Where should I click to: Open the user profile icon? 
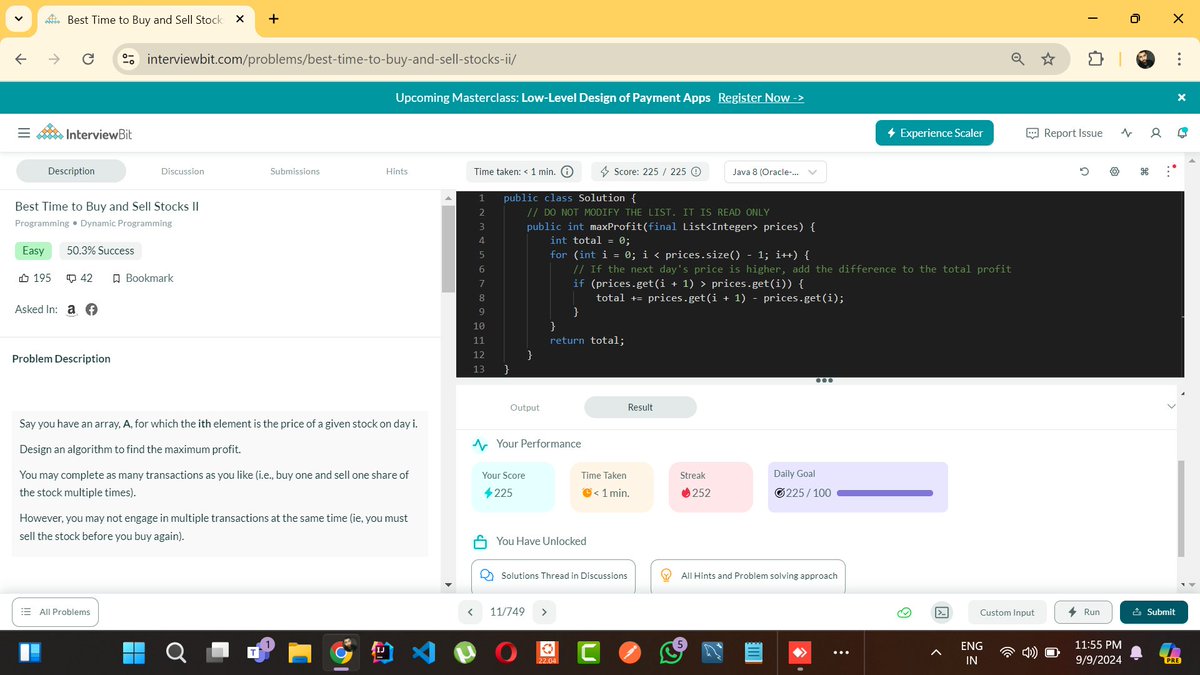(x=1156, y=133)
